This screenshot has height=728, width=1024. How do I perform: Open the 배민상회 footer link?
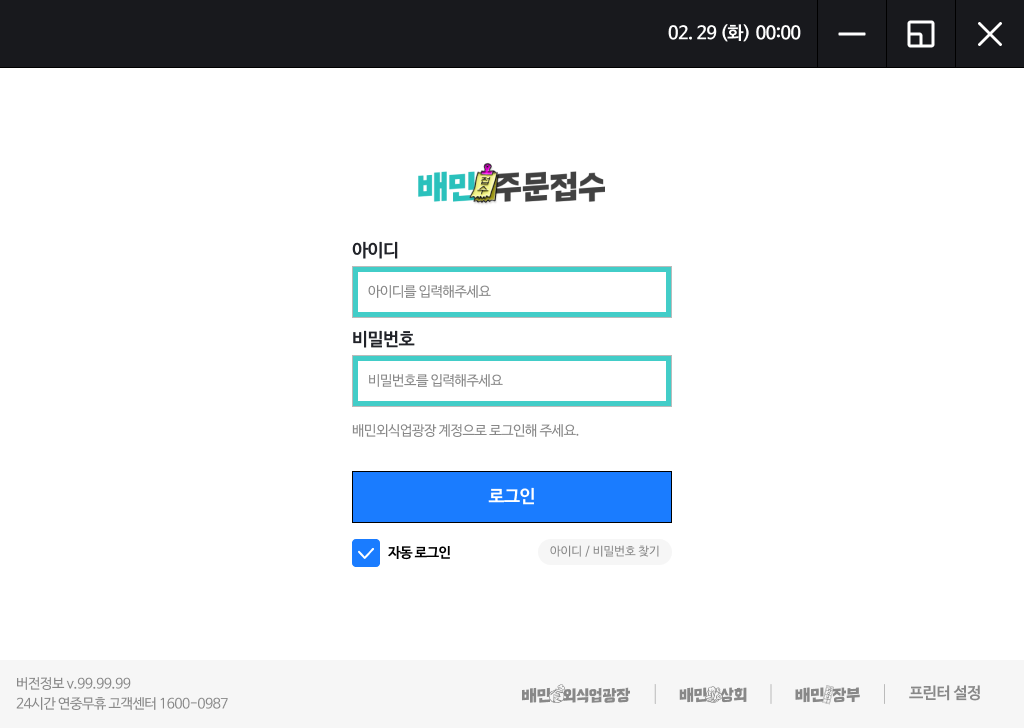coord(712,694)
